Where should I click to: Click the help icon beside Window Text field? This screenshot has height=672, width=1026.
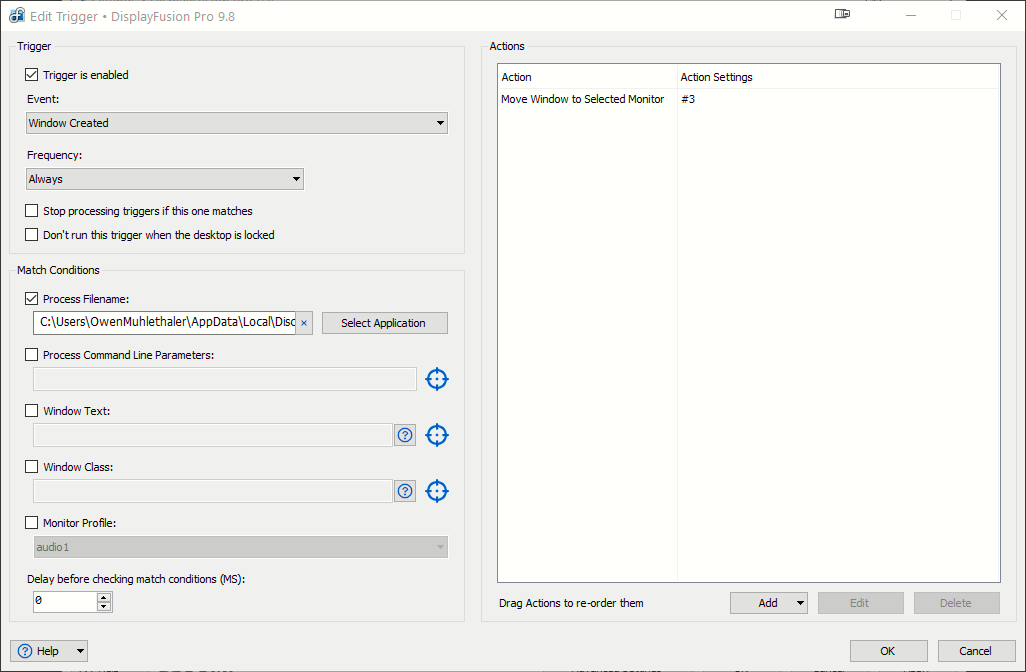coord(405,435)
